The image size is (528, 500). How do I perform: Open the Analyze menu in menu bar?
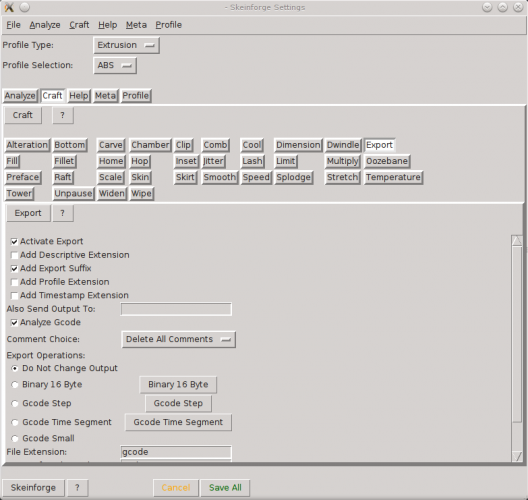pyautogui.click(x=45, y=25)
